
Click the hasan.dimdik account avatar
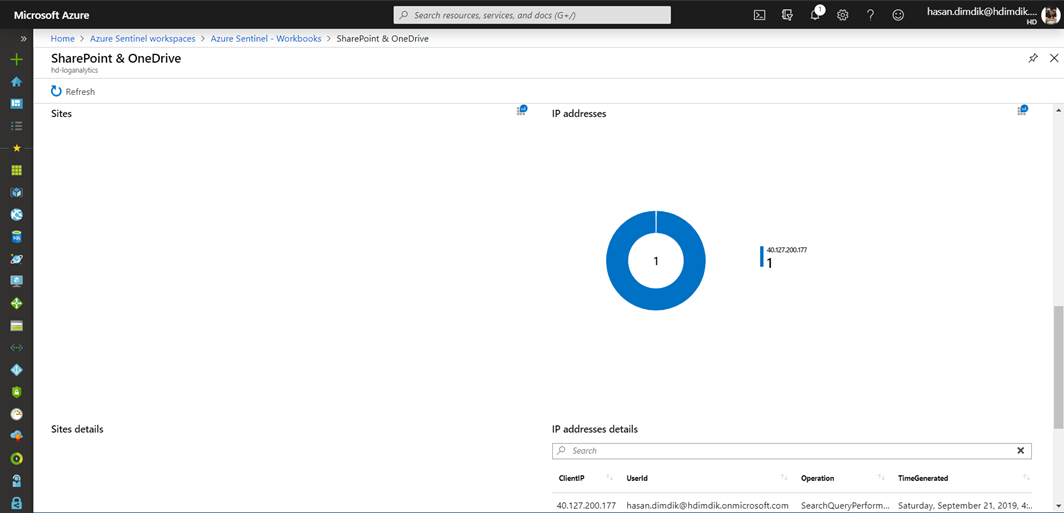click(x=1049, y=15)
